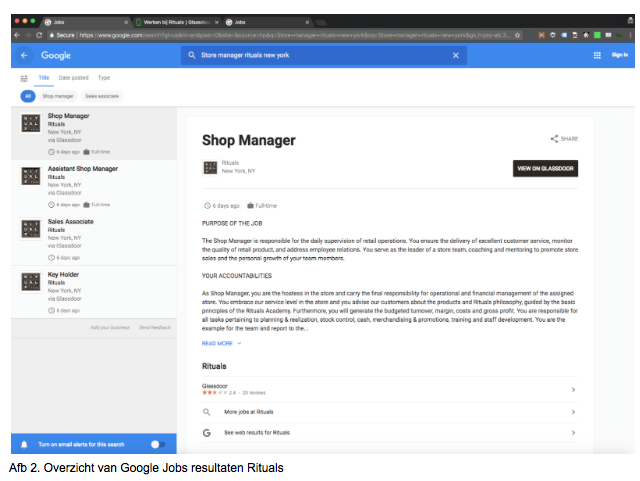Close the Werken bij Rituals tab
Screen dimensions: 640x481
coord(216,22)
